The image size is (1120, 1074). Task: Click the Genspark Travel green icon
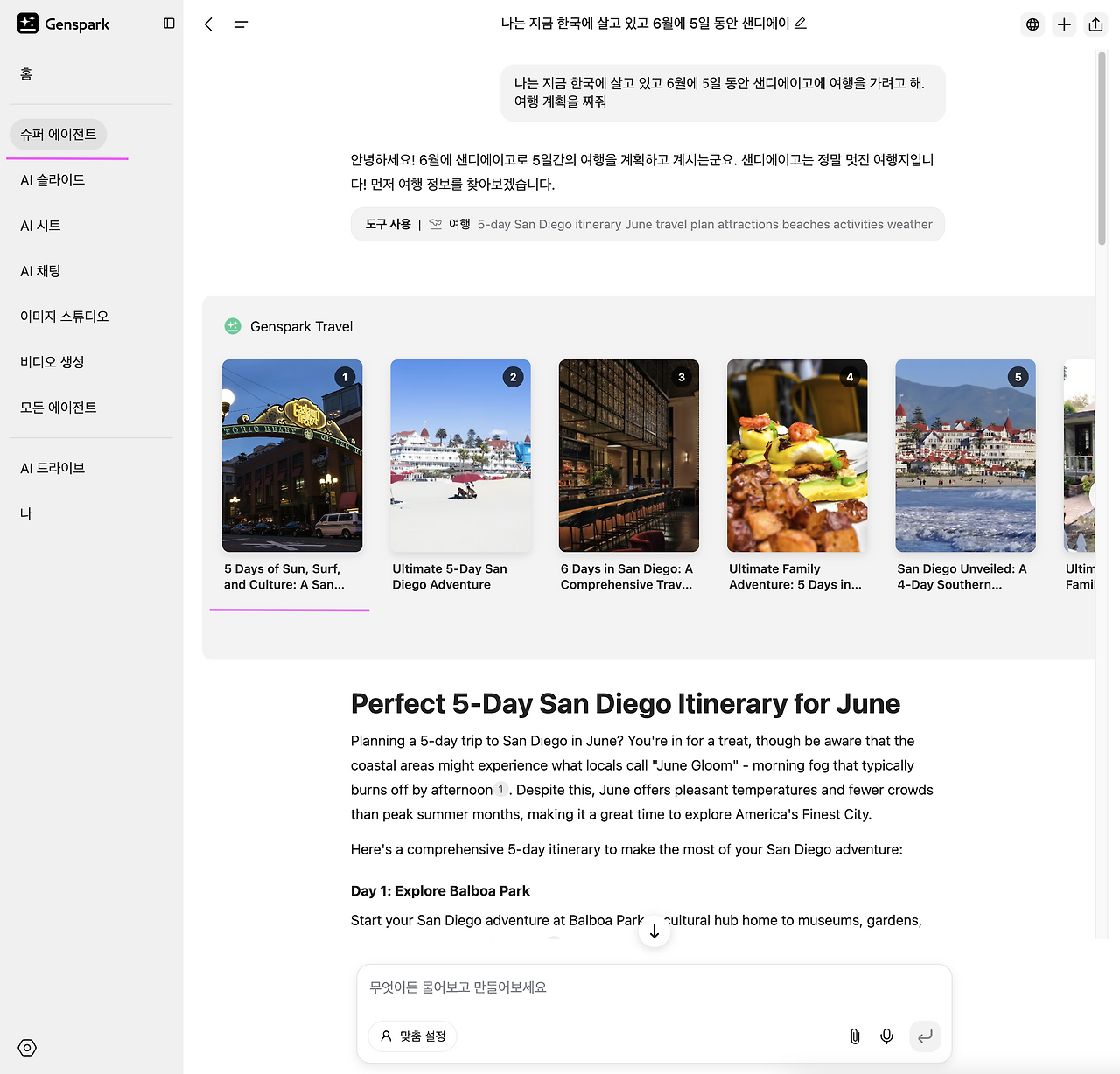pyautogui.click(x=233, y=326)
